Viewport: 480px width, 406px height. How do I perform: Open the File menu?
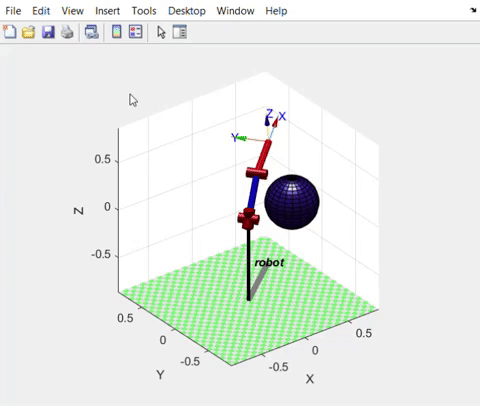point(13,11)
